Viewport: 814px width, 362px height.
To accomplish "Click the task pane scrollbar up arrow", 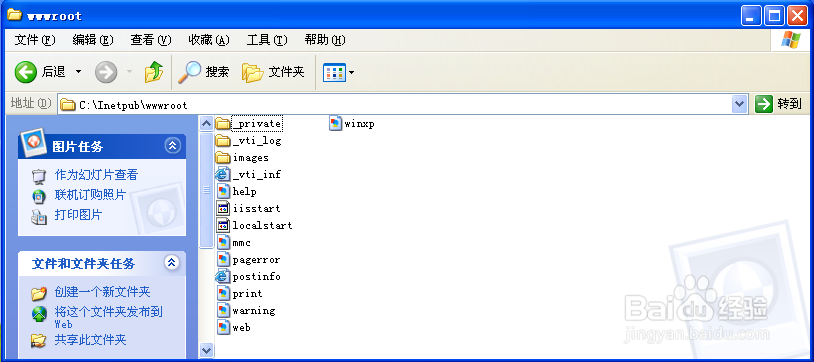I will 206,124.
